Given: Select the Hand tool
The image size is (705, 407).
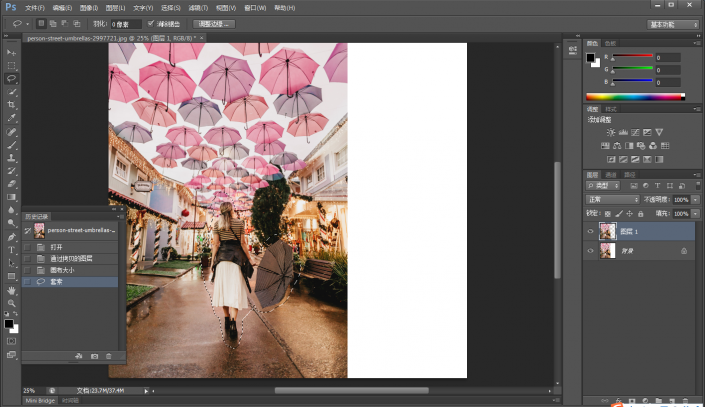Looking at the screenshot, I should 11,291.
